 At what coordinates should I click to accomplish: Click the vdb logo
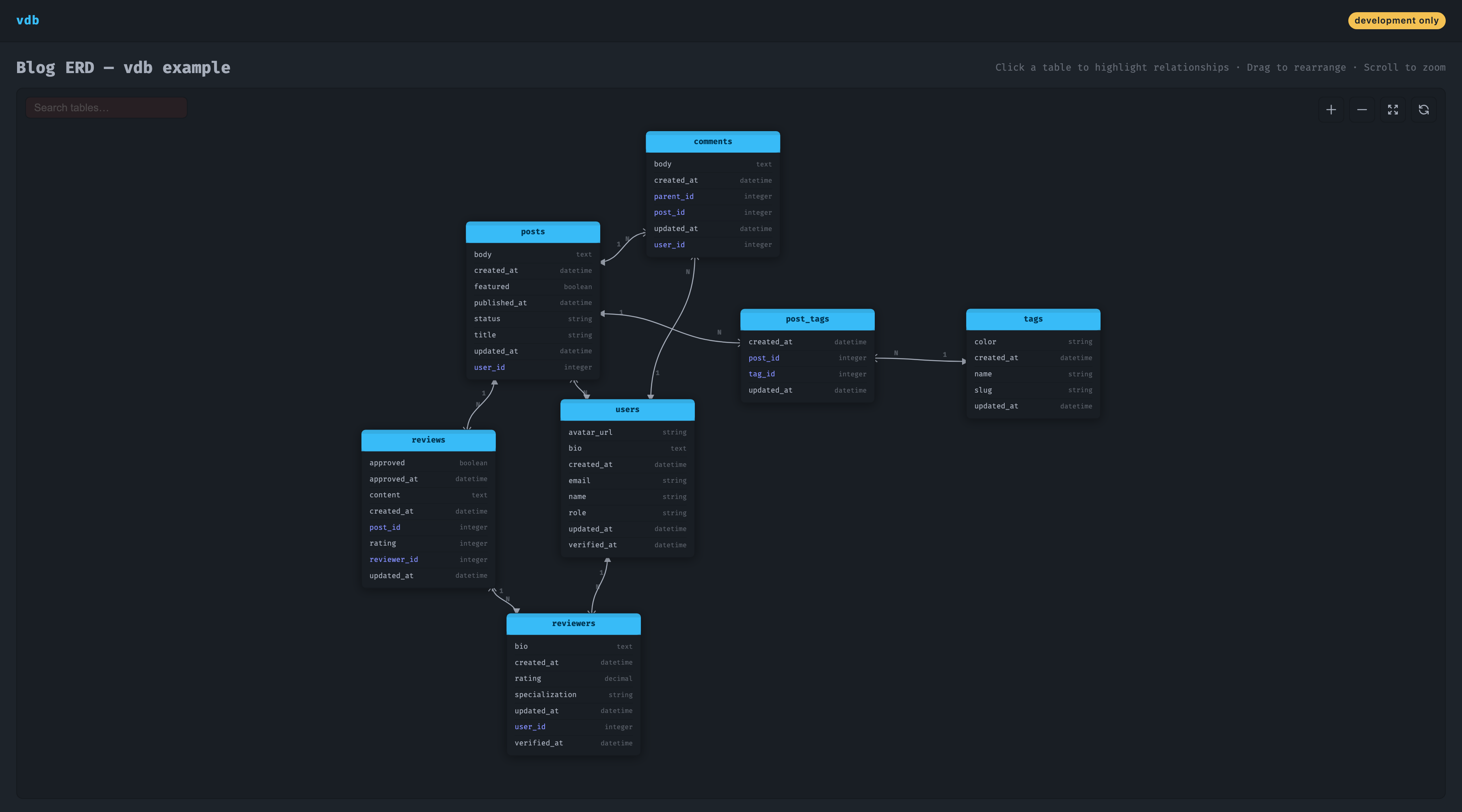(x=28, y=20)
